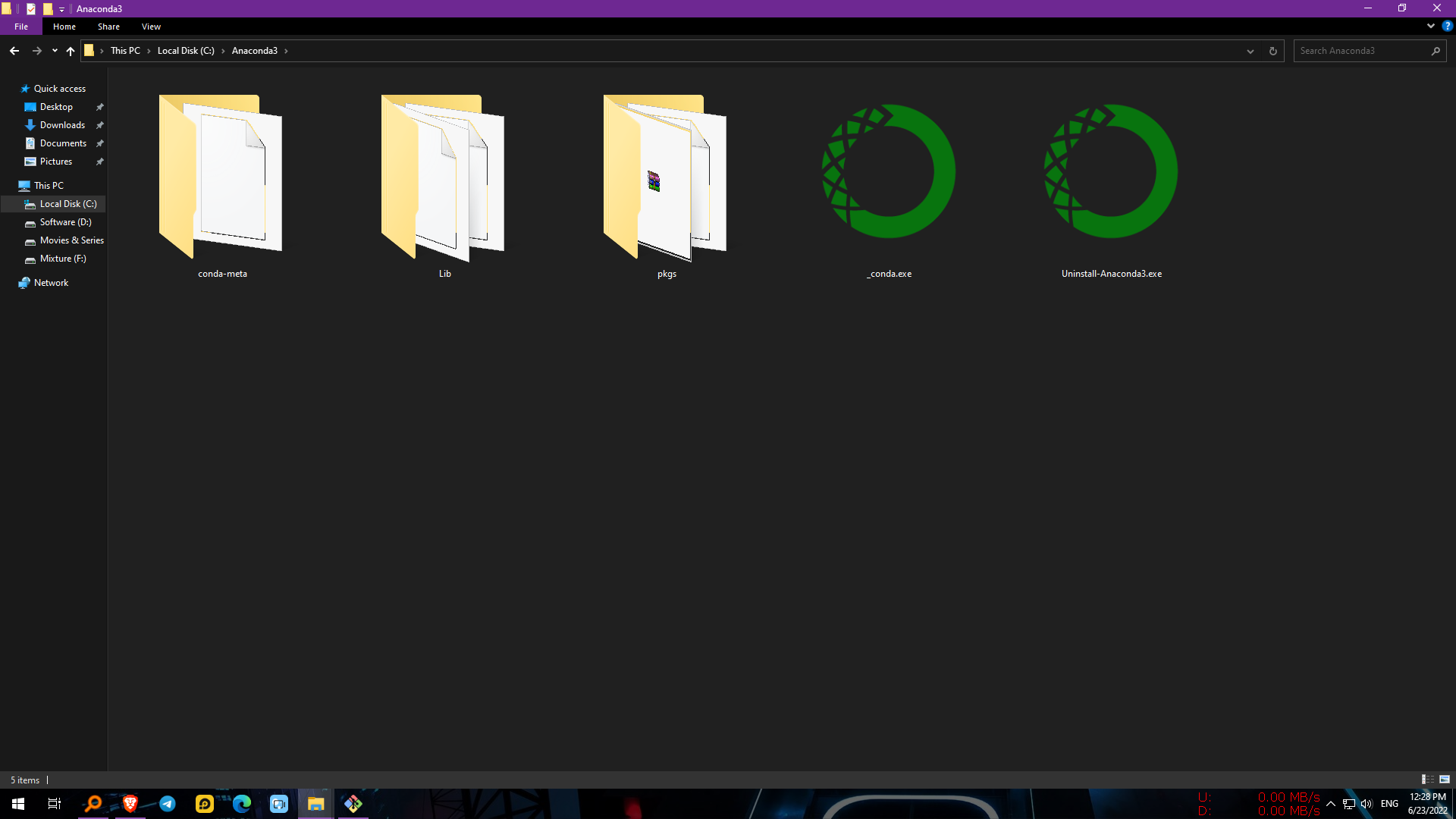Switch to Details view in status bar

click(x=1429, y=780)
